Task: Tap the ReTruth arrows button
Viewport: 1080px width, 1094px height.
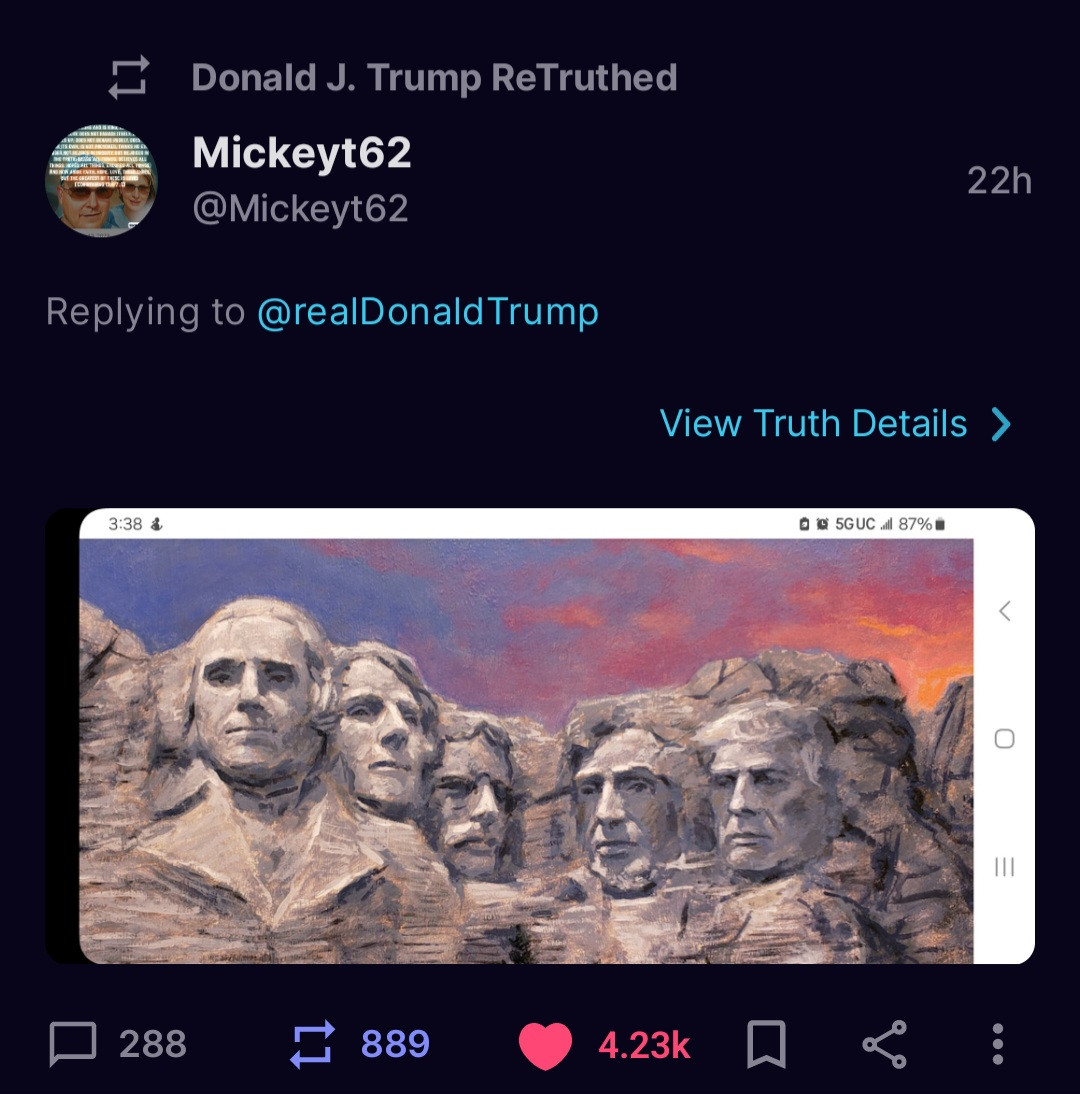Action: point(312,1045)
